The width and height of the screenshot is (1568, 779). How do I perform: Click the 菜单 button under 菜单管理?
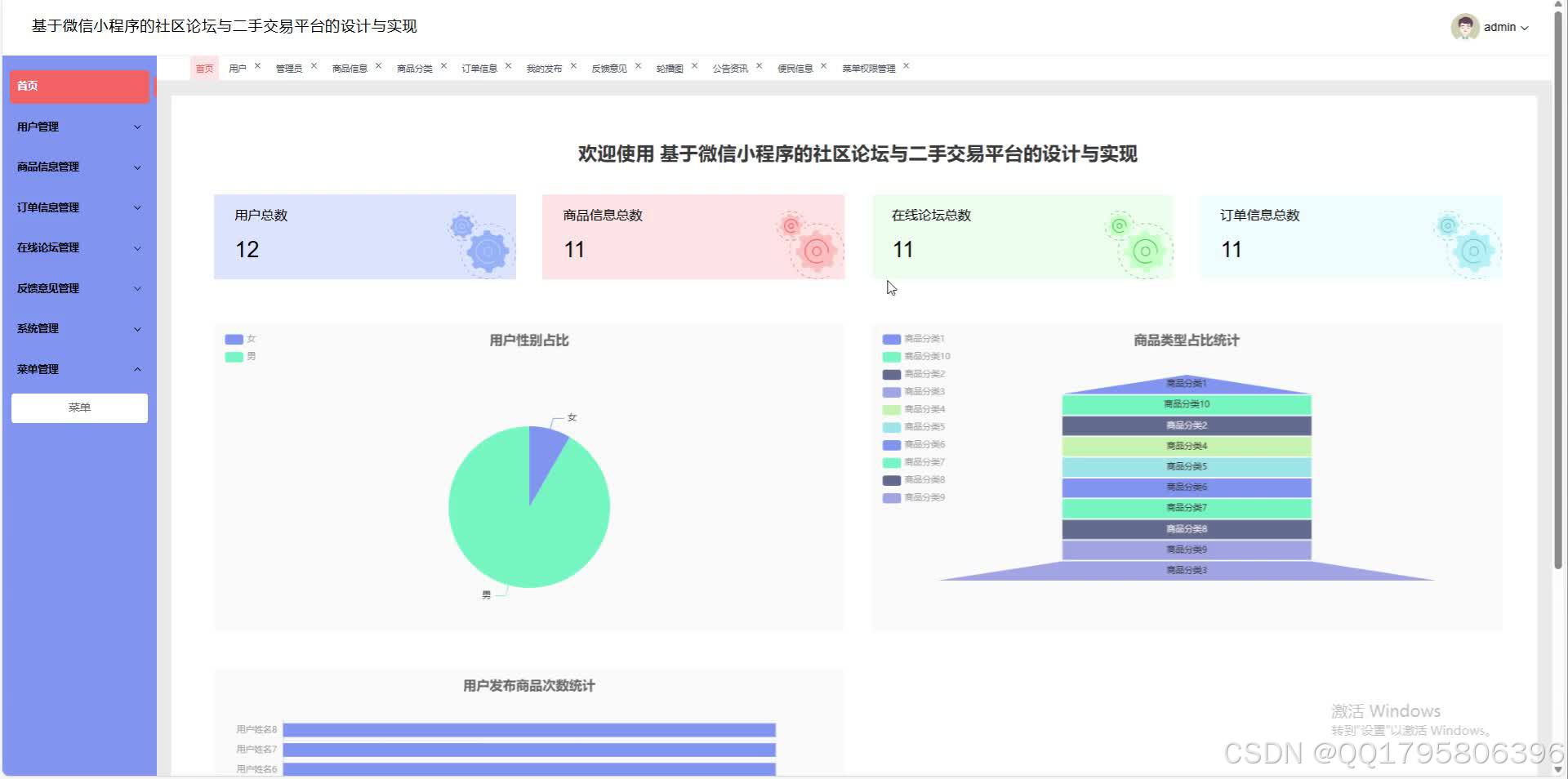point(79,407)
